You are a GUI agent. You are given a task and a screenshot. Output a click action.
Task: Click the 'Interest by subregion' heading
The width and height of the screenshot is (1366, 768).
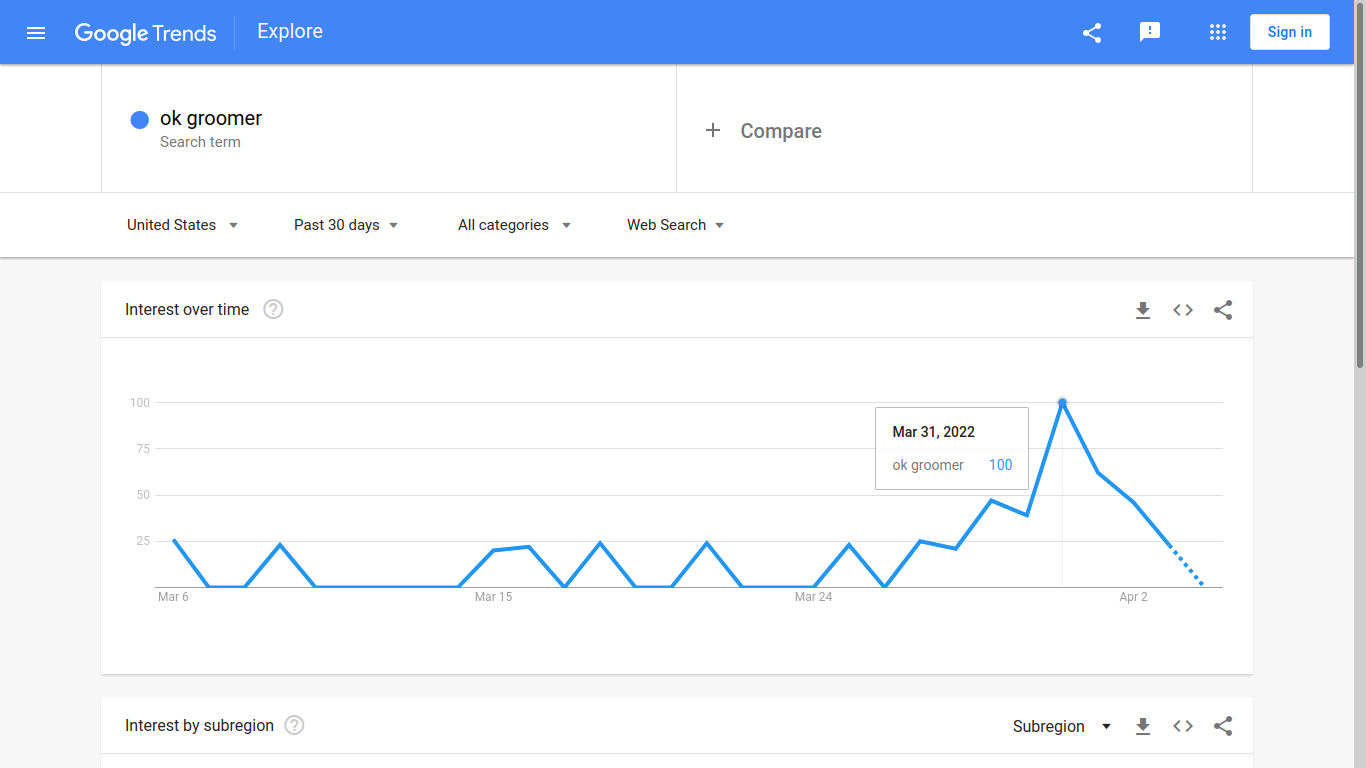click(x=199, y=726)
